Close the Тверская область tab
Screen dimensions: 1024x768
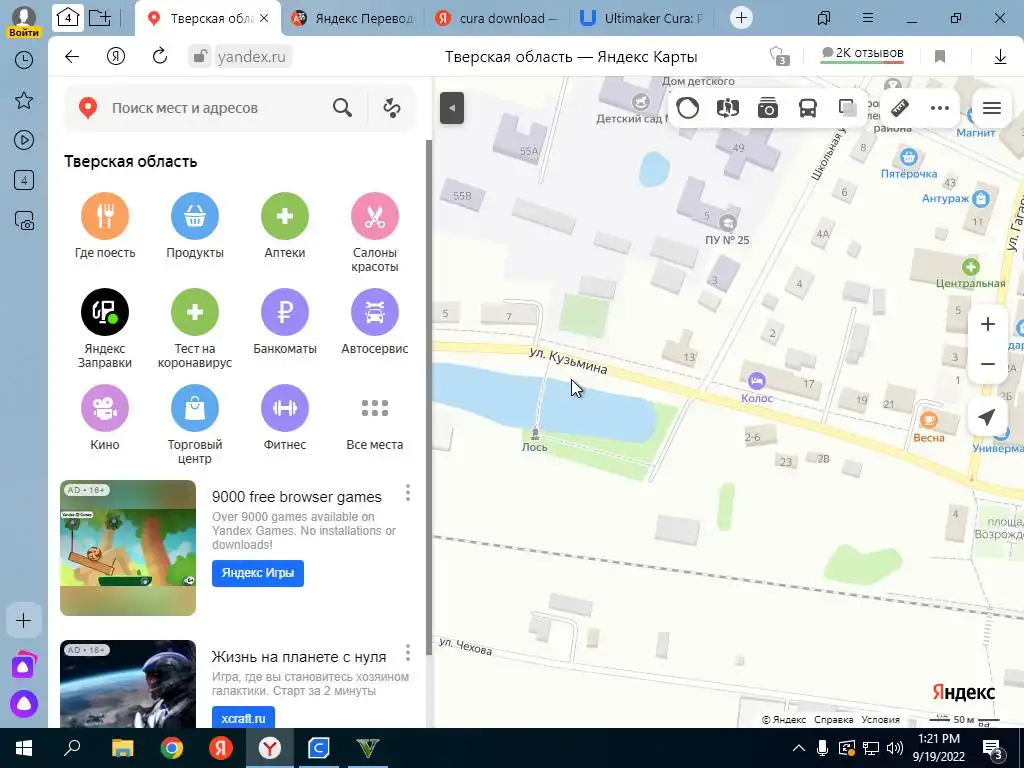(x=264, y=18)
